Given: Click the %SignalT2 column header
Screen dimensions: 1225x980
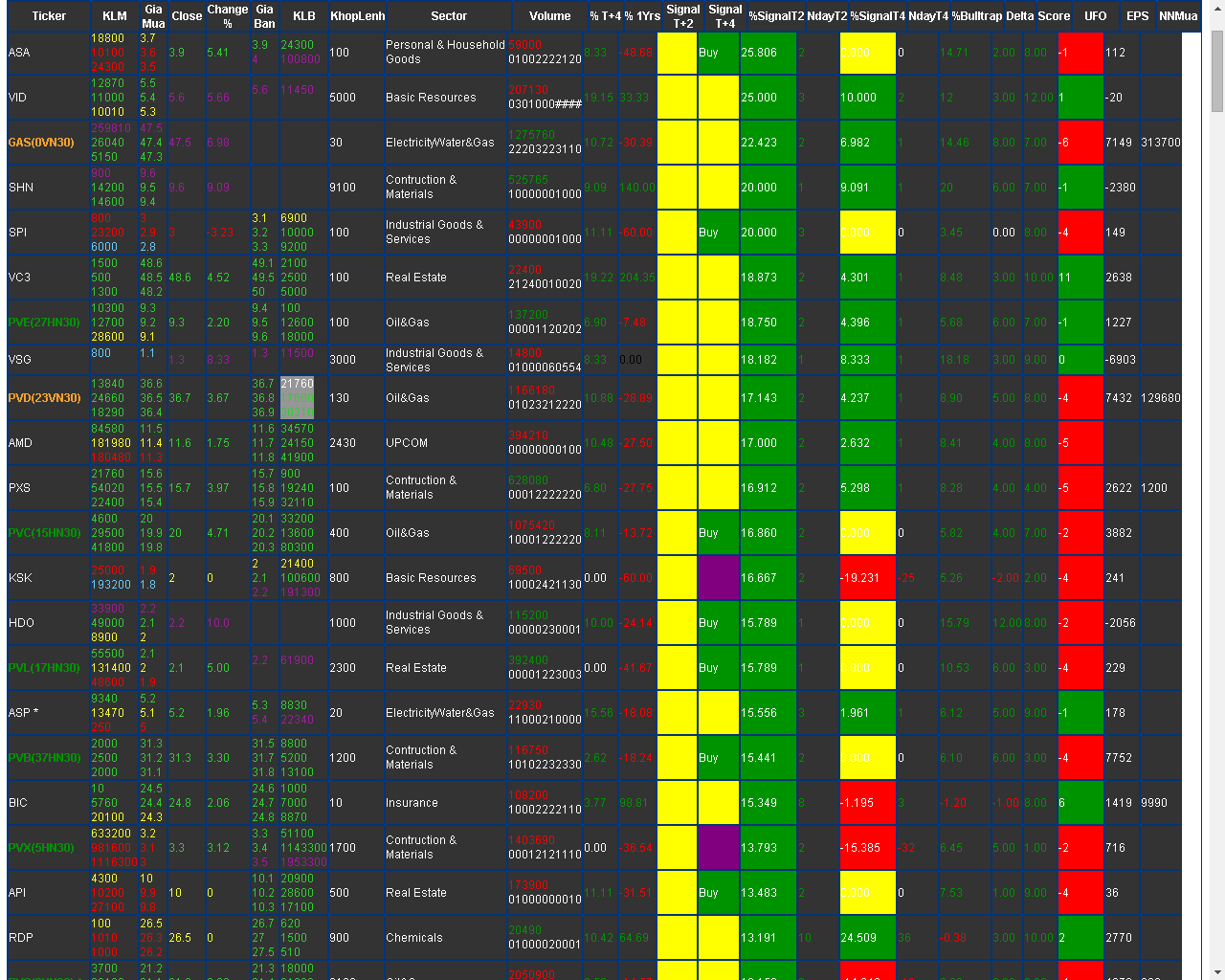Looking at the screenshot, I should click(775, 16).
